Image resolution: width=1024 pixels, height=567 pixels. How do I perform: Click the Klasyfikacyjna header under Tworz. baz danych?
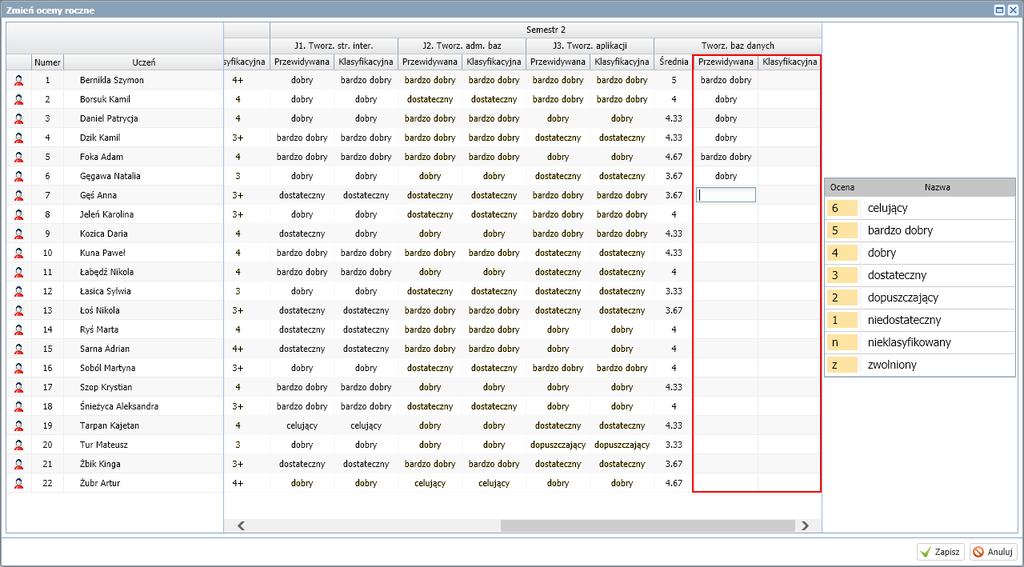[x=790, y=62]
